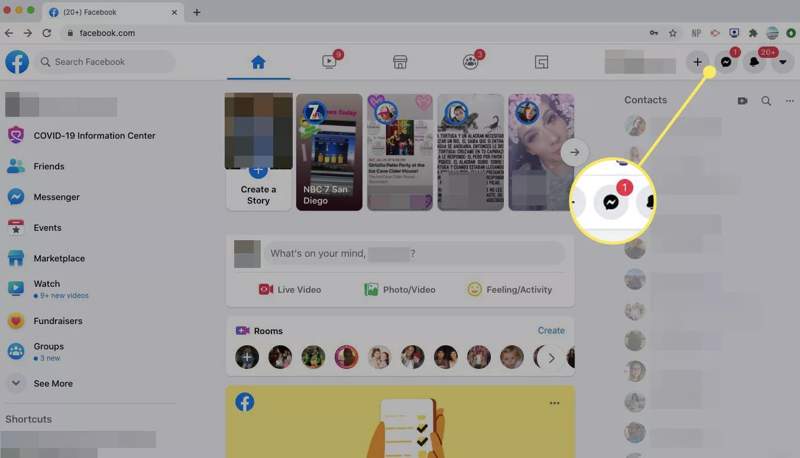Viewport: 800px width, 458px height.
Task: Click the plus circle to create a room
Action: pyautogui.click(x=247, y=358)
